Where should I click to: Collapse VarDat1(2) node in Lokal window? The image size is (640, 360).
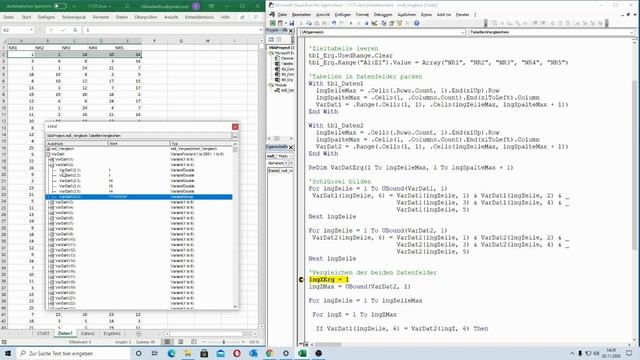[52, 165]
